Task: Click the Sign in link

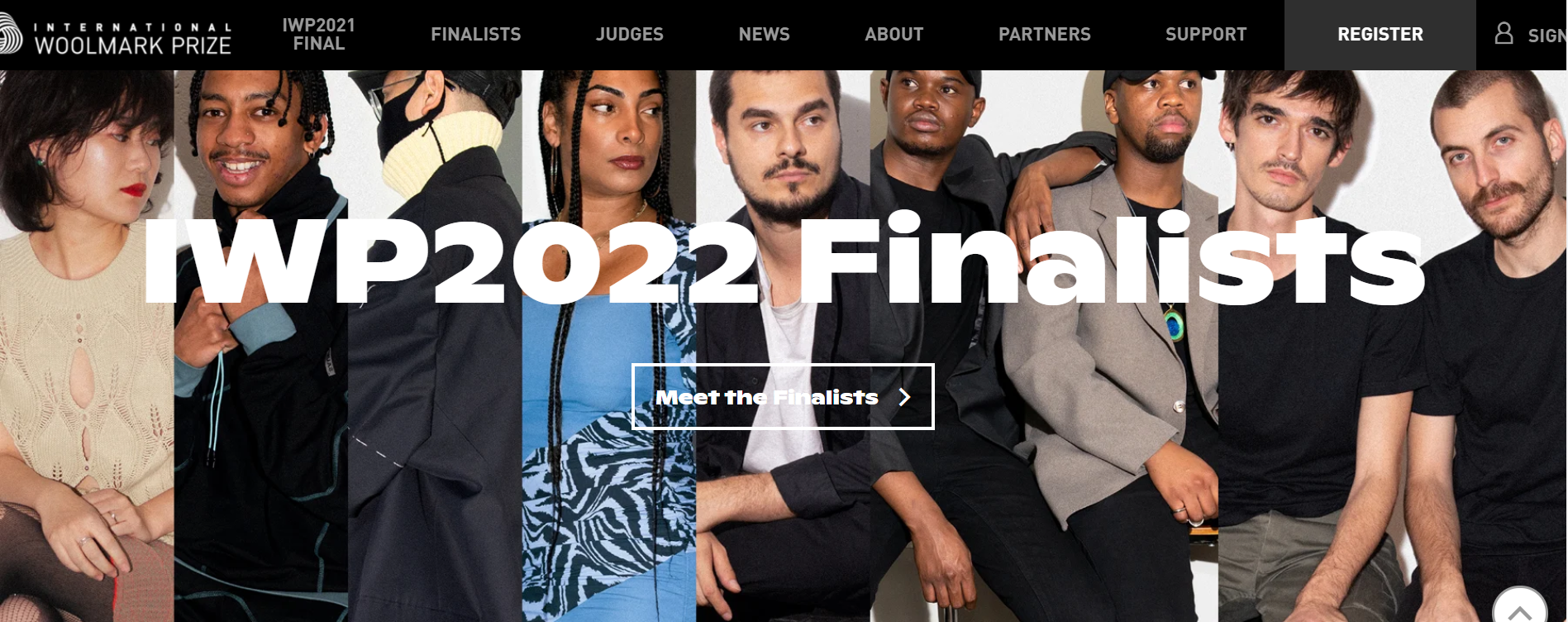Action: pyautogui.click(x=1547, y=36)
